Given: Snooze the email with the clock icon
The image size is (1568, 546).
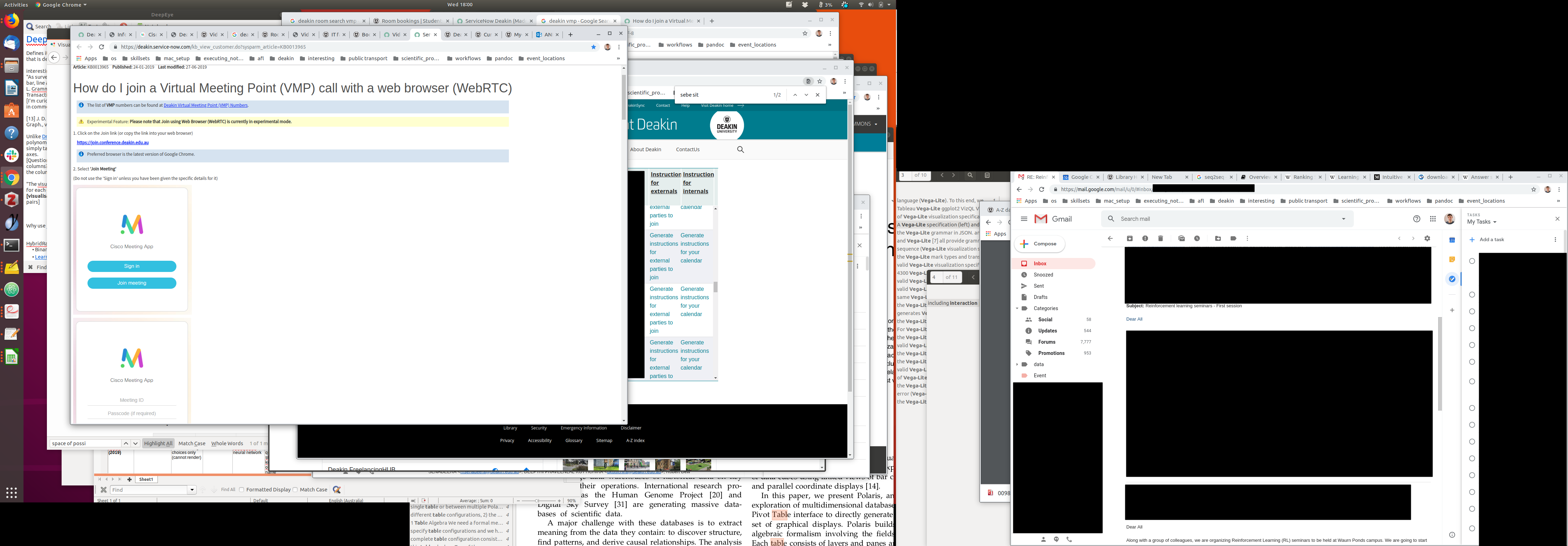Looking at the screenshot, I should [1197, 239].
